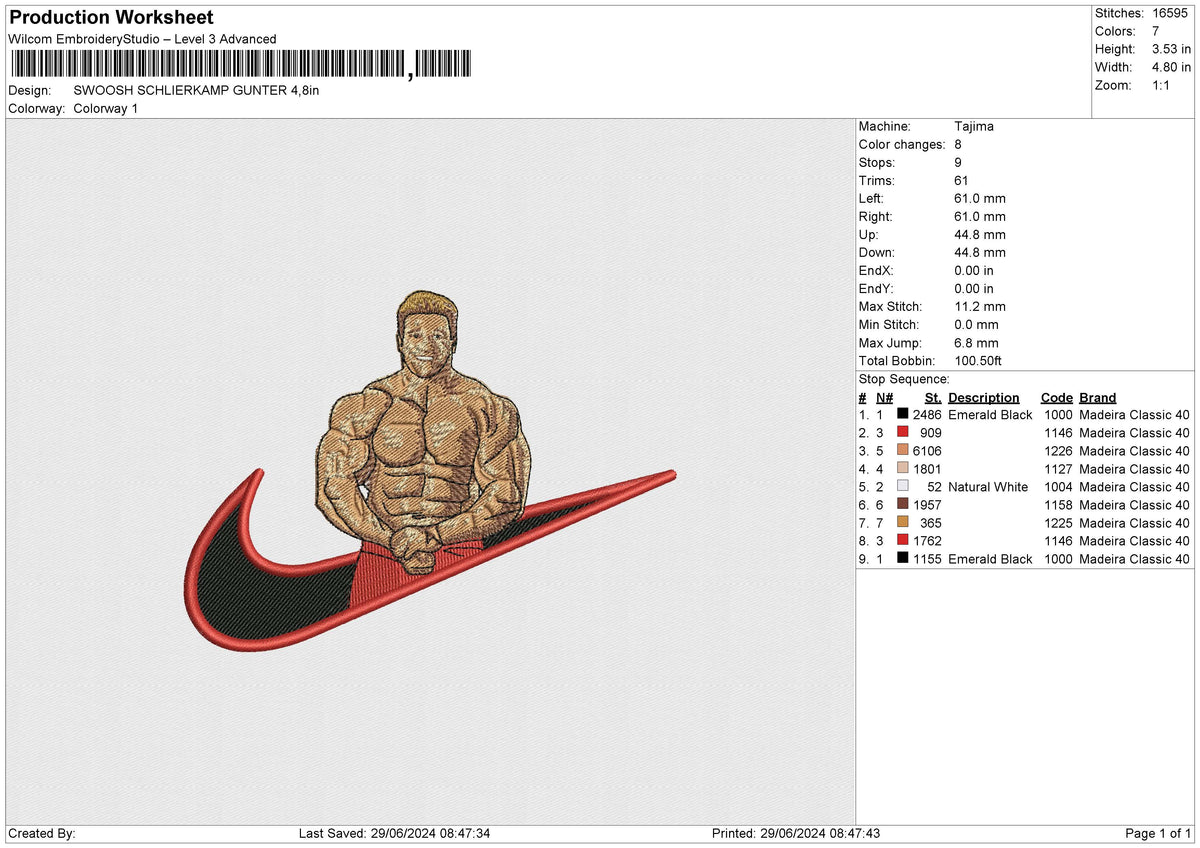Click the Right: label
Image resolution: width=1200 pixels, height=848 pixels.
click(x=876, y=217)
